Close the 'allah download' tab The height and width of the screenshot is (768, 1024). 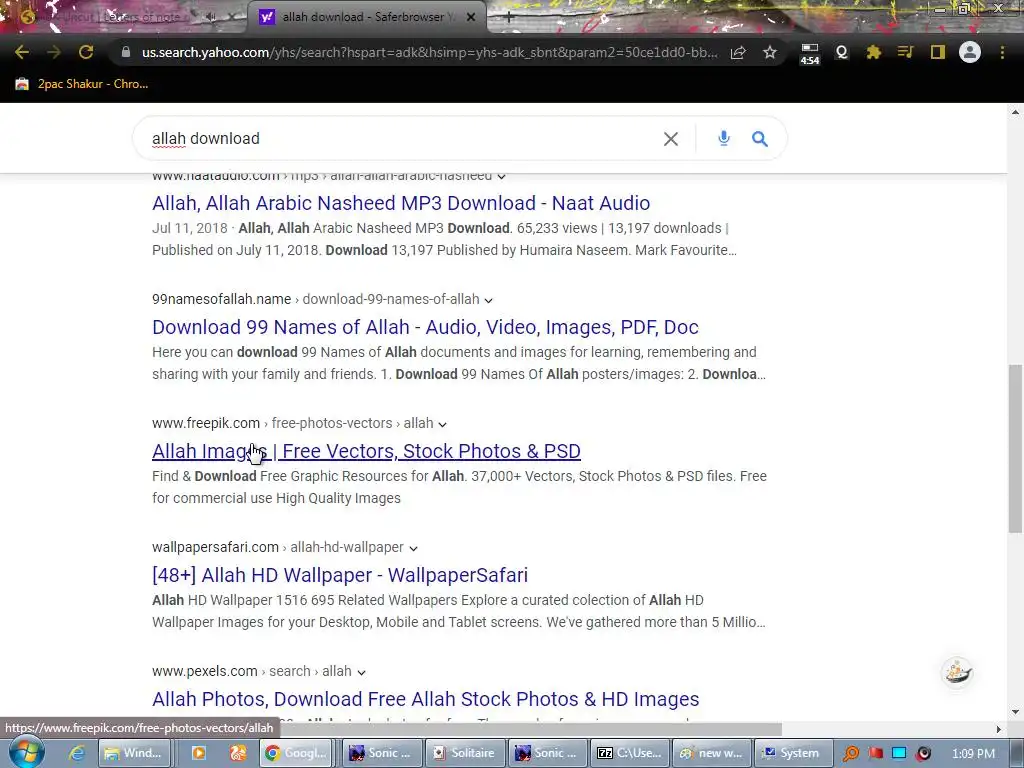pyautogui.click(x=471, y=17)
